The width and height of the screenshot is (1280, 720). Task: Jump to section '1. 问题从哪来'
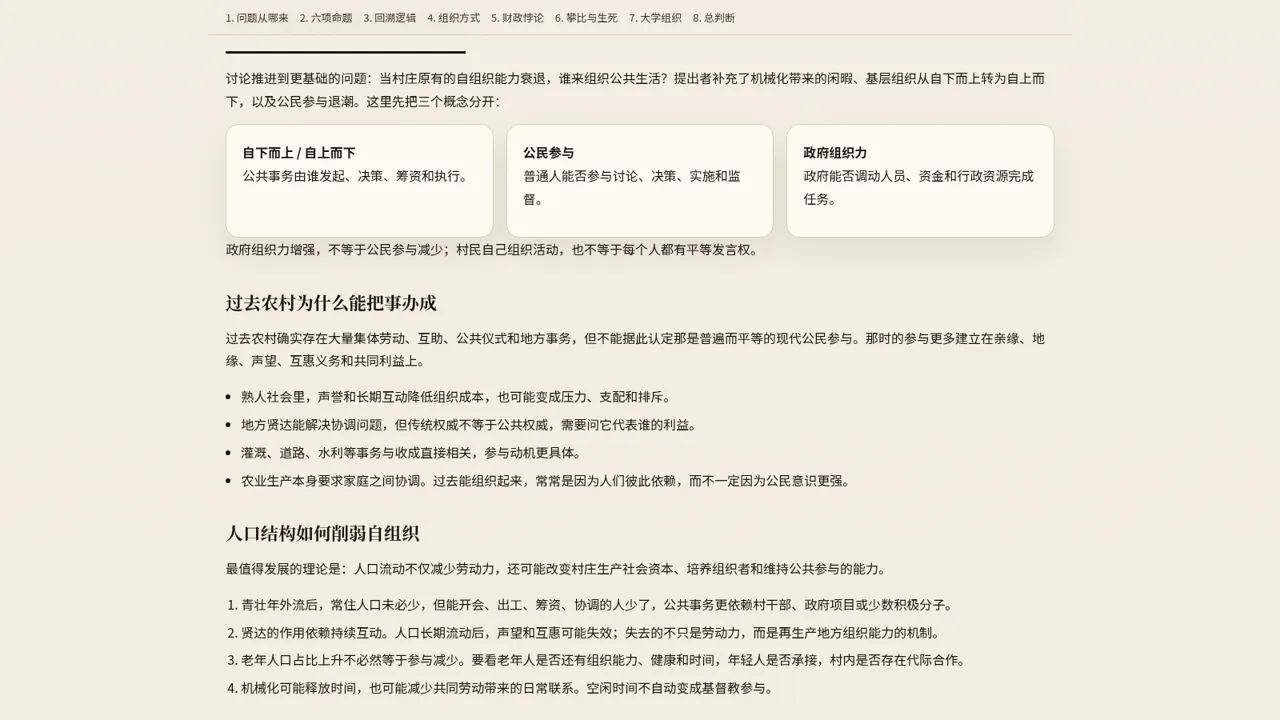(x=257, y=18)
